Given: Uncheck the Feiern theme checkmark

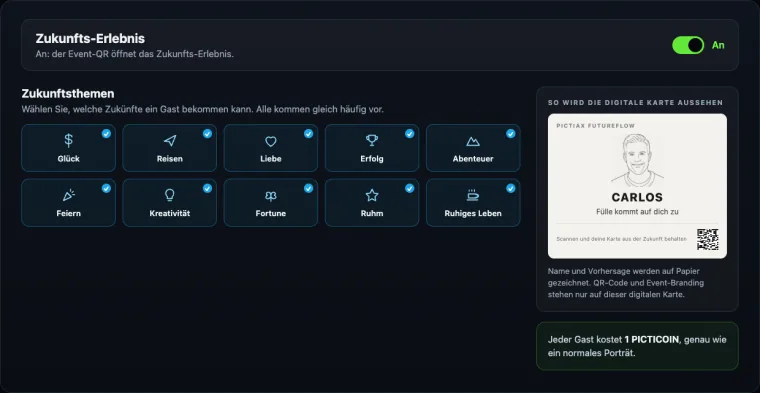Looking at the screenshot, I should [106, 189].
